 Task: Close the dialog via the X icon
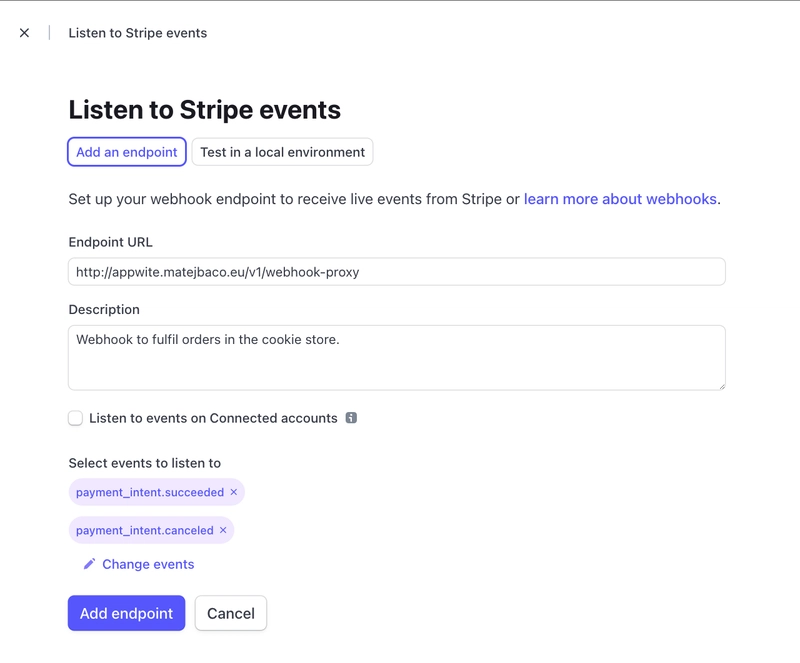24,33
